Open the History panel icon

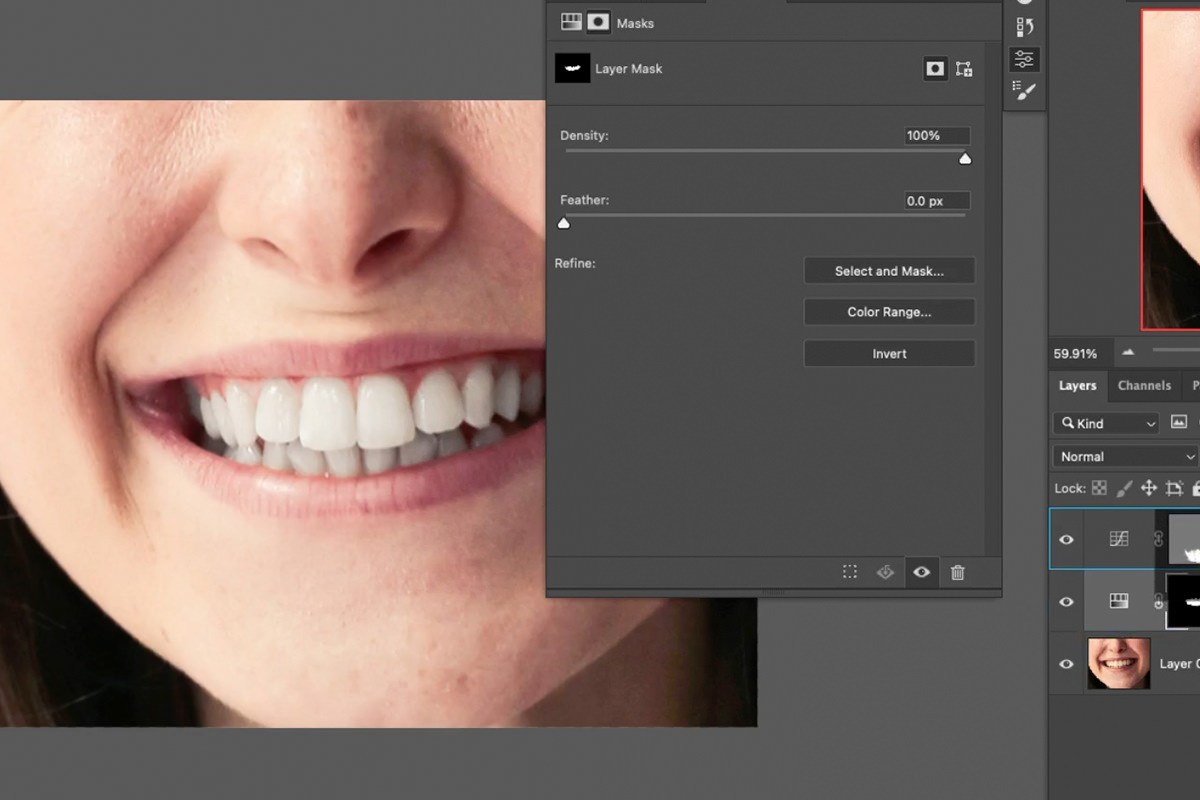pos(1025,27)
